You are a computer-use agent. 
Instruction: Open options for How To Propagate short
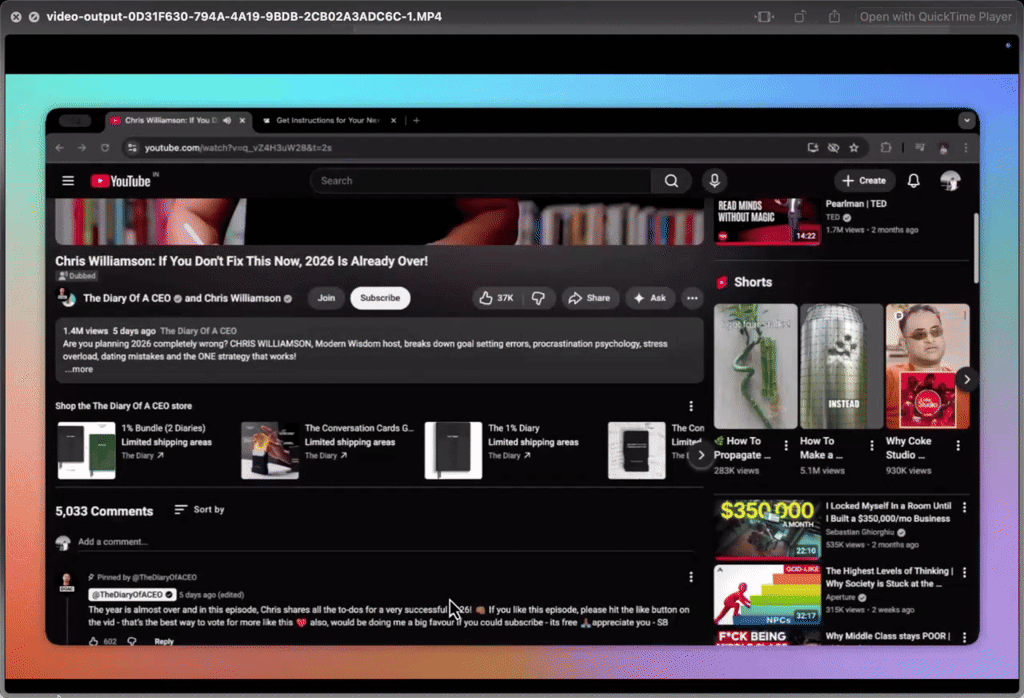coord(786,445)
